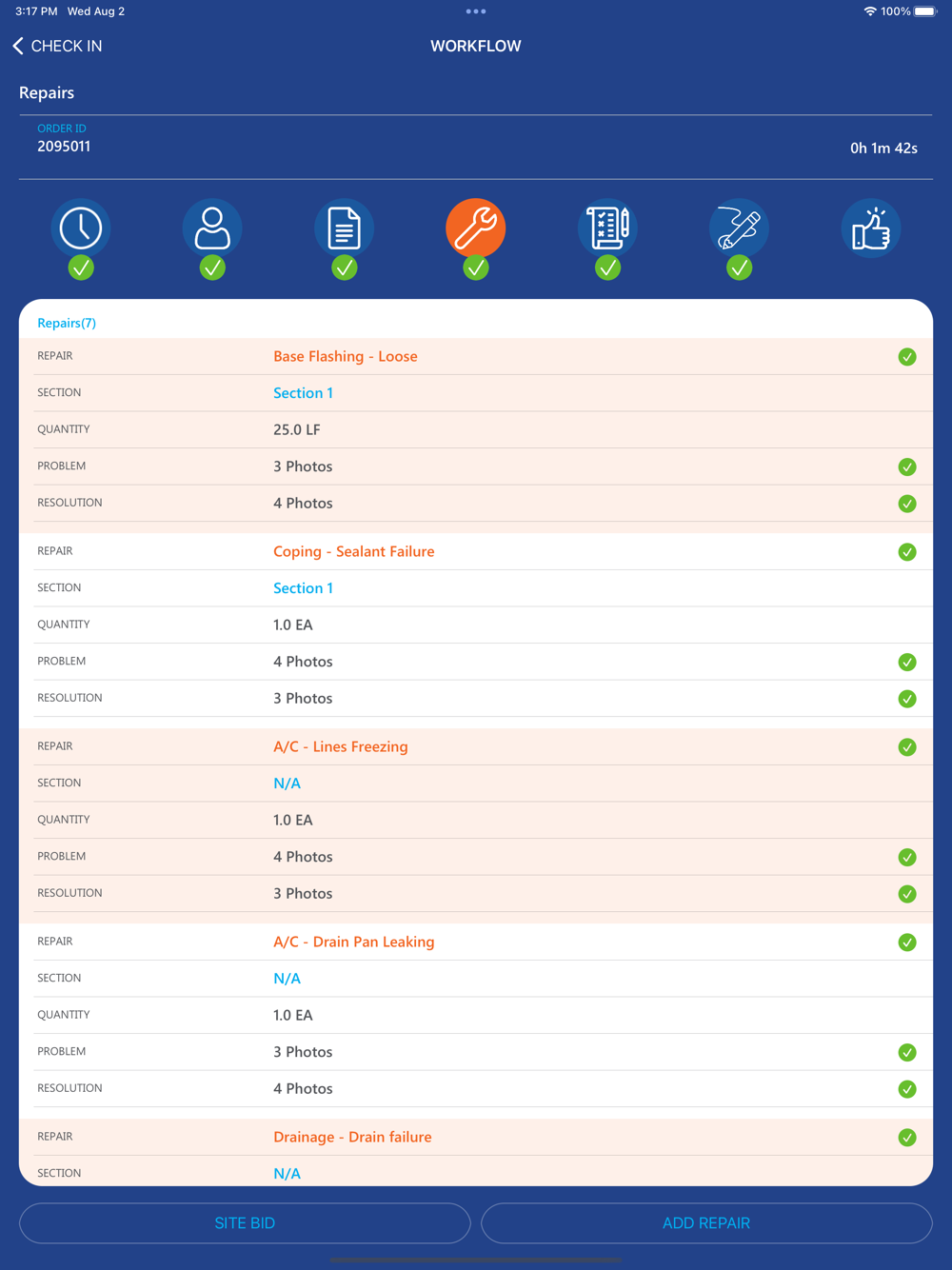Tap 1.0 EA quantity for Lines Freezing
The image size is (952, 1270).
click(x=293, y=821)
